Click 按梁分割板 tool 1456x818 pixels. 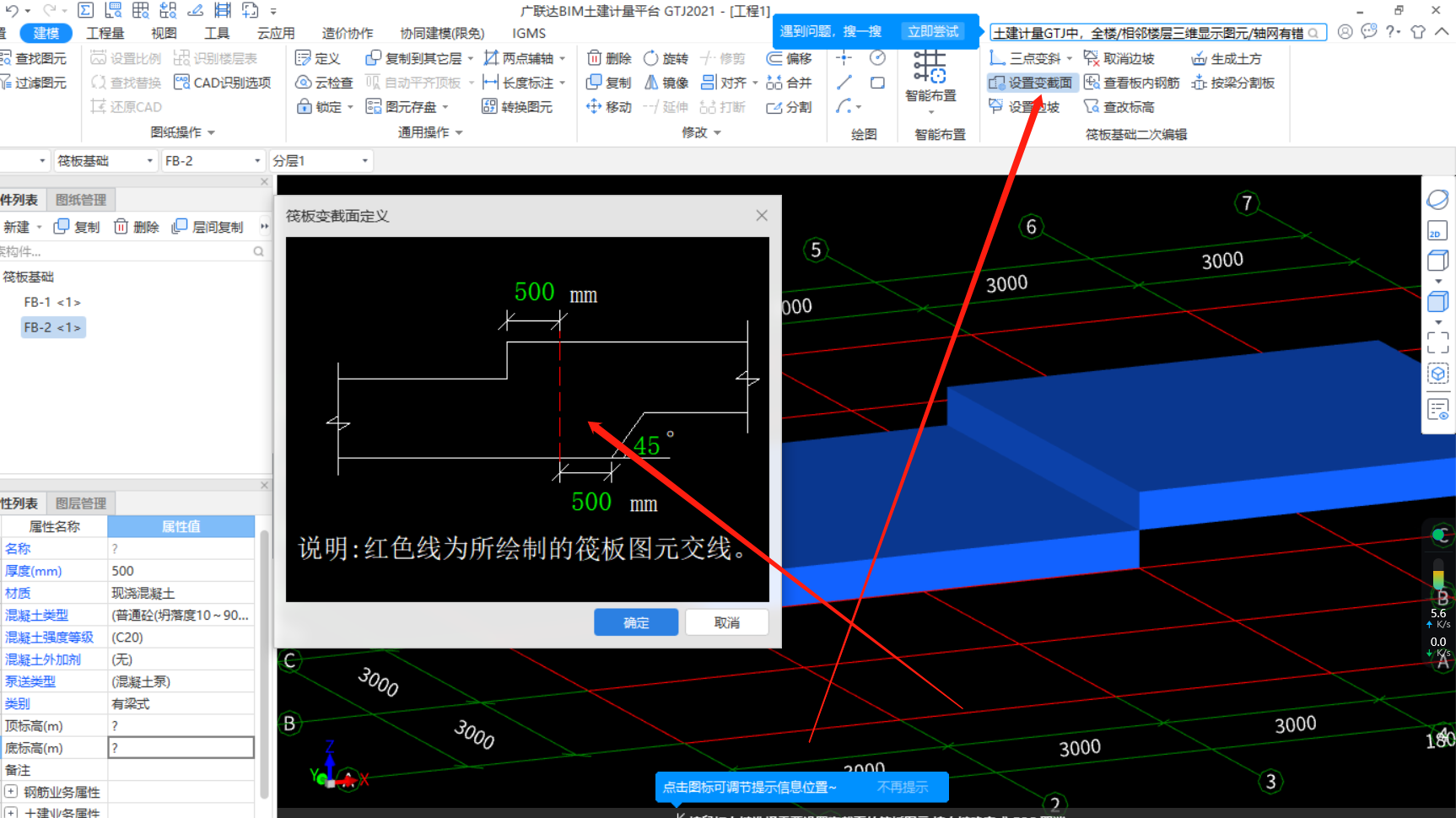[1232, 83]
